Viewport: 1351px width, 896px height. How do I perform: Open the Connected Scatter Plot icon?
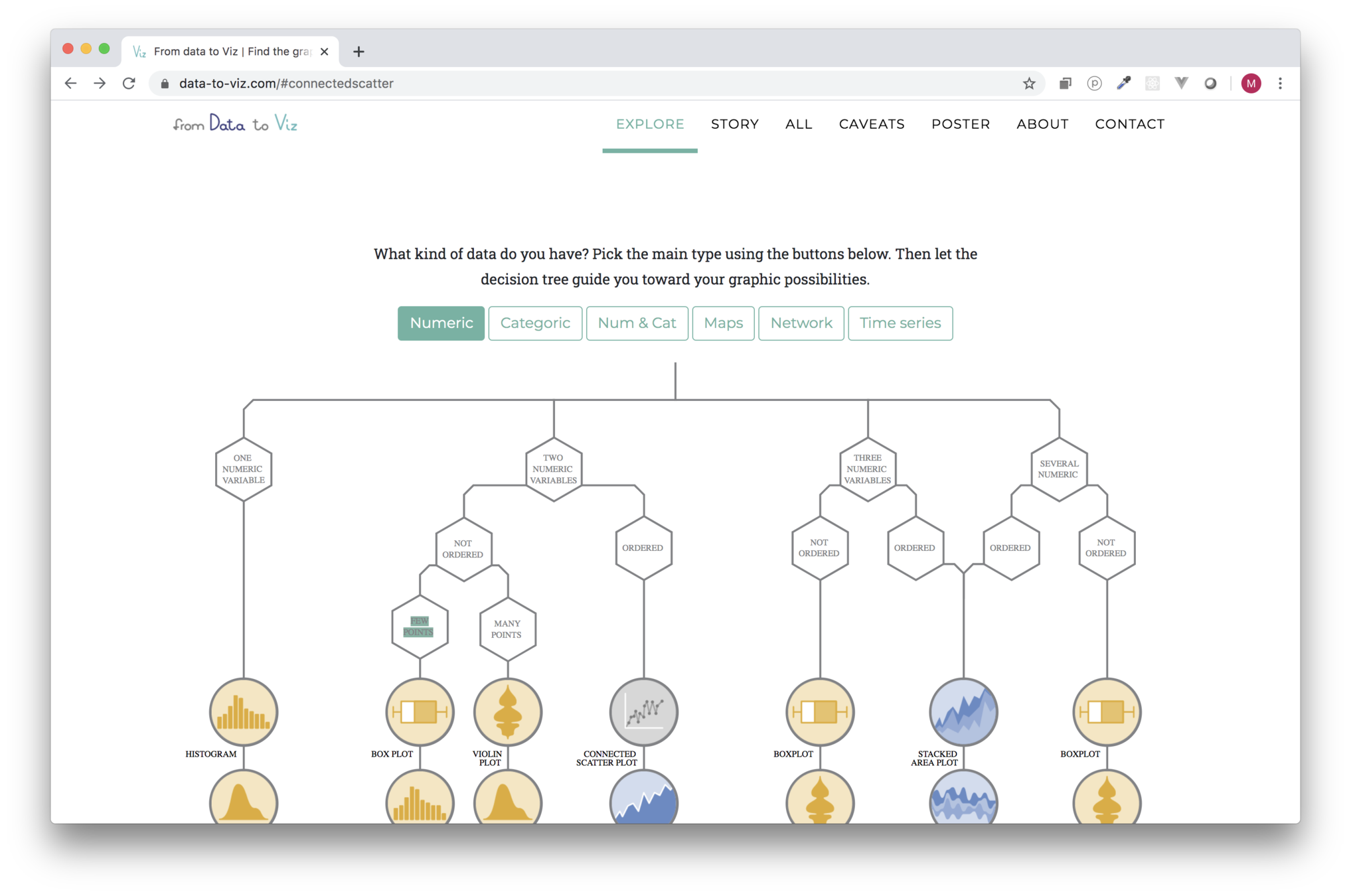pyautogui.click(x=643, y=712)
